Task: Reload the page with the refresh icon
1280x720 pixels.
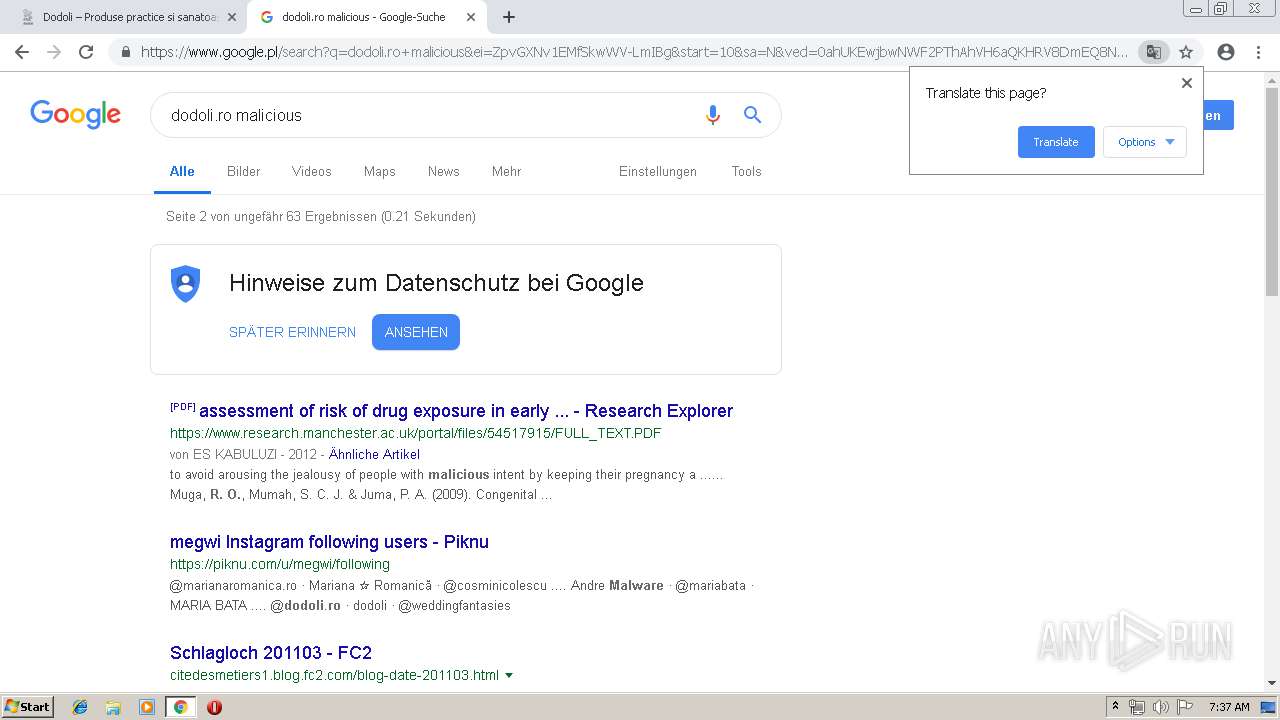Action: (x=86, y=52)
